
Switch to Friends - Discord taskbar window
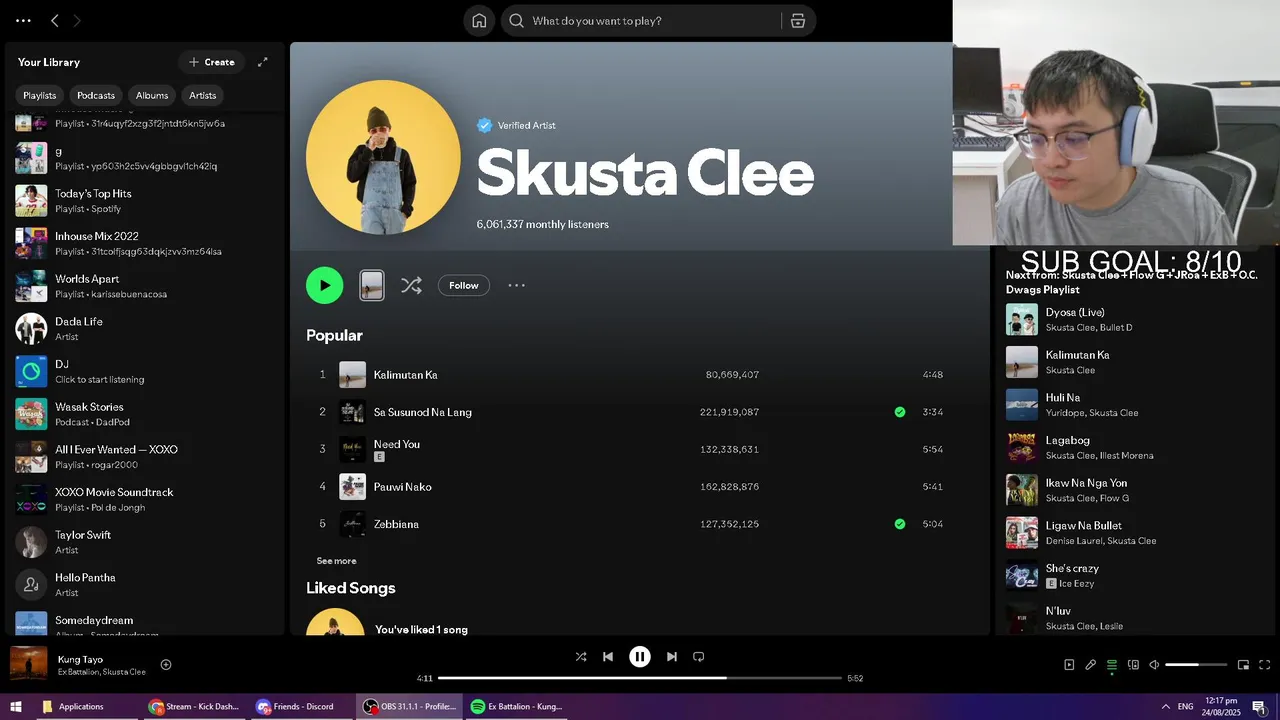pos(300,707)
